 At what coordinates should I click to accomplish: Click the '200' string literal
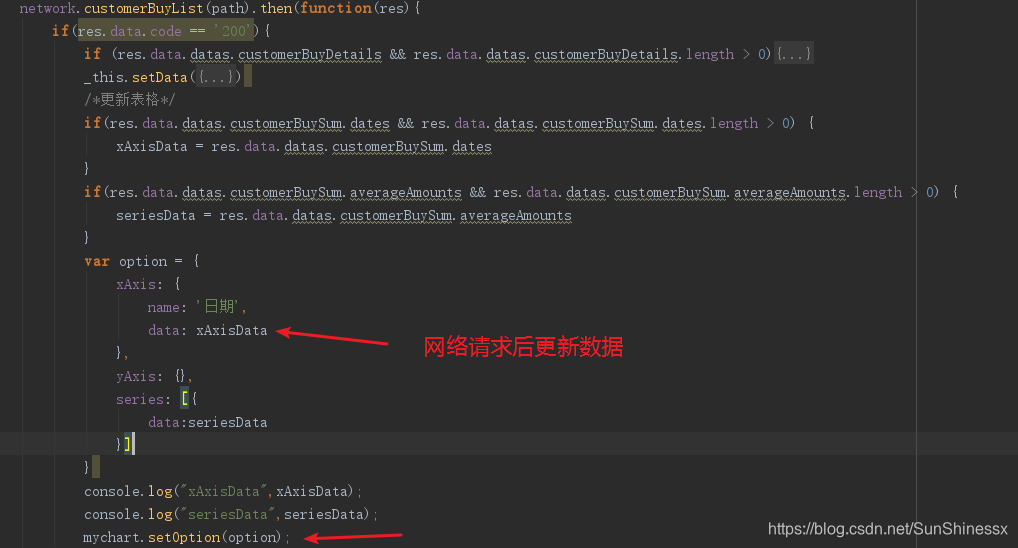234,31
